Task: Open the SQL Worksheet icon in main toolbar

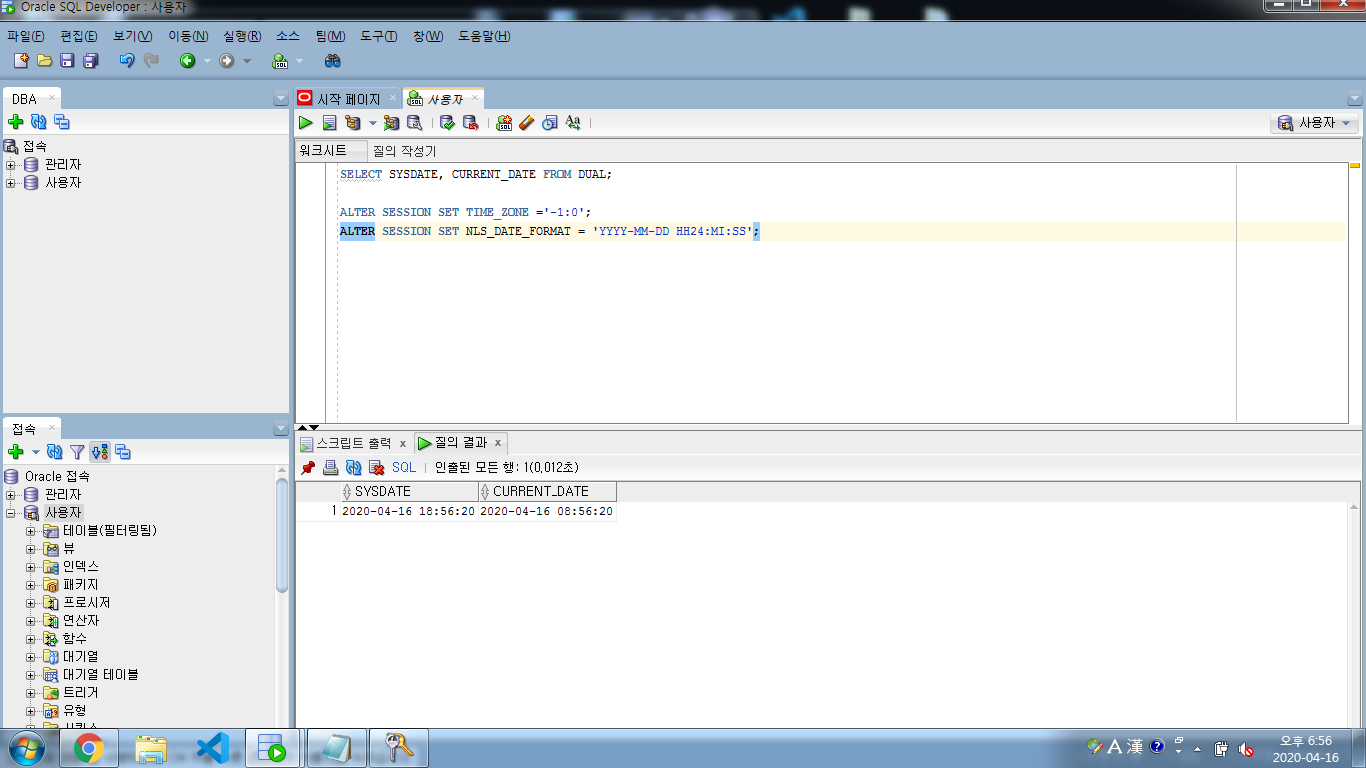Action: pos(280,61)
